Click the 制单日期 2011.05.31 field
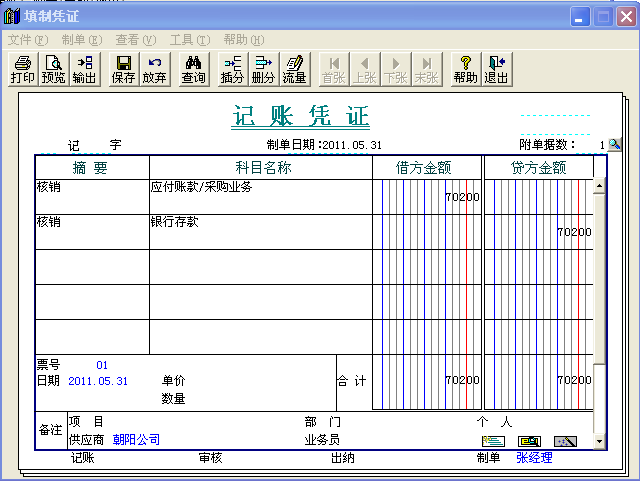 point(352,145)
